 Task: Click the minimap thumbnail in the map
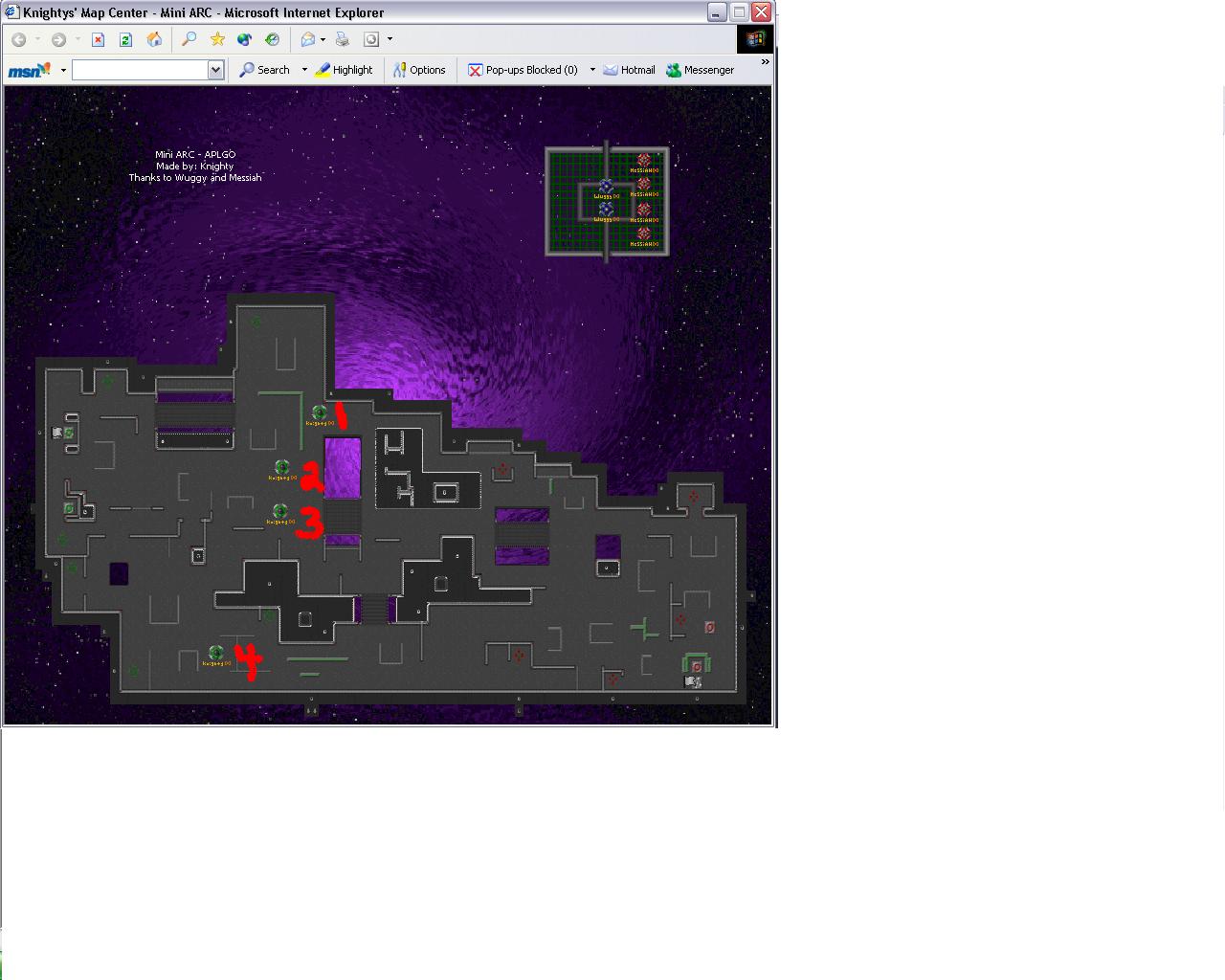(607, 201)
